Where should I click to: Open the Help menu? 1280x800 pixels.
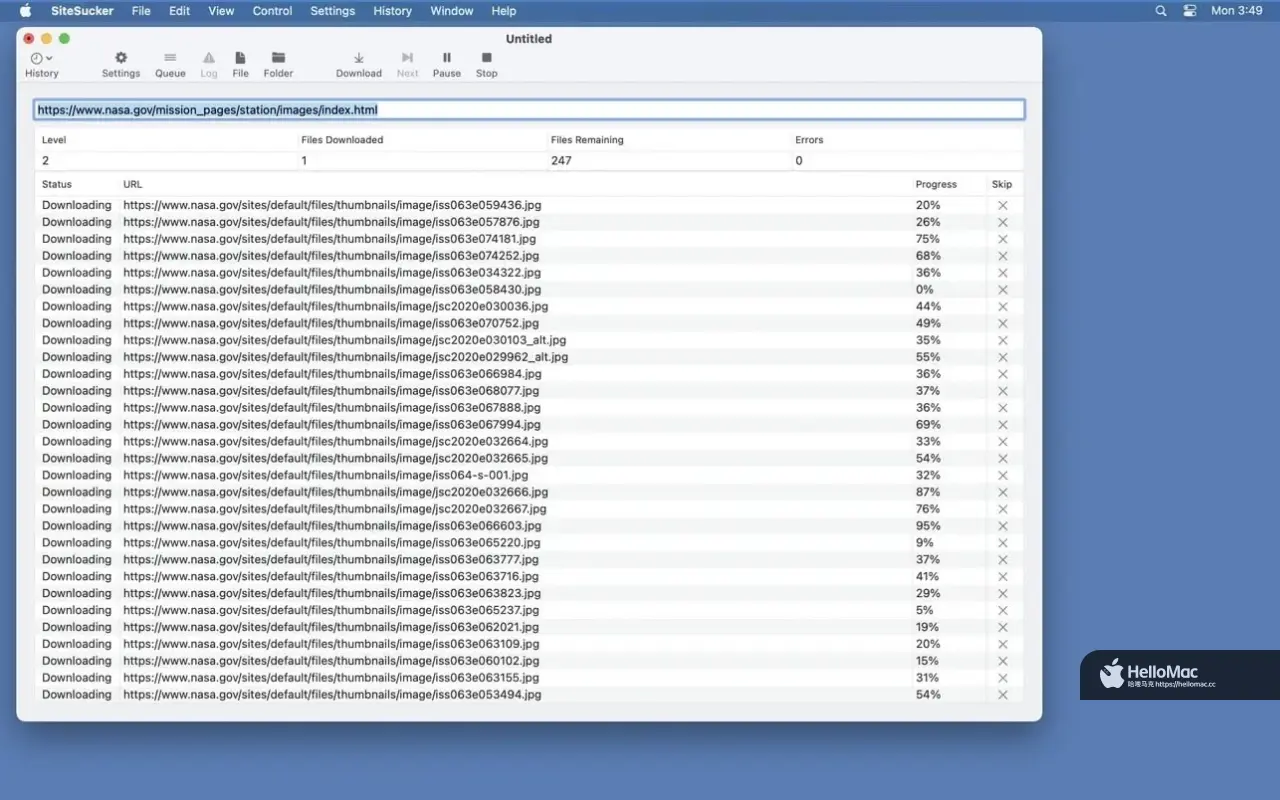(504, 11)
